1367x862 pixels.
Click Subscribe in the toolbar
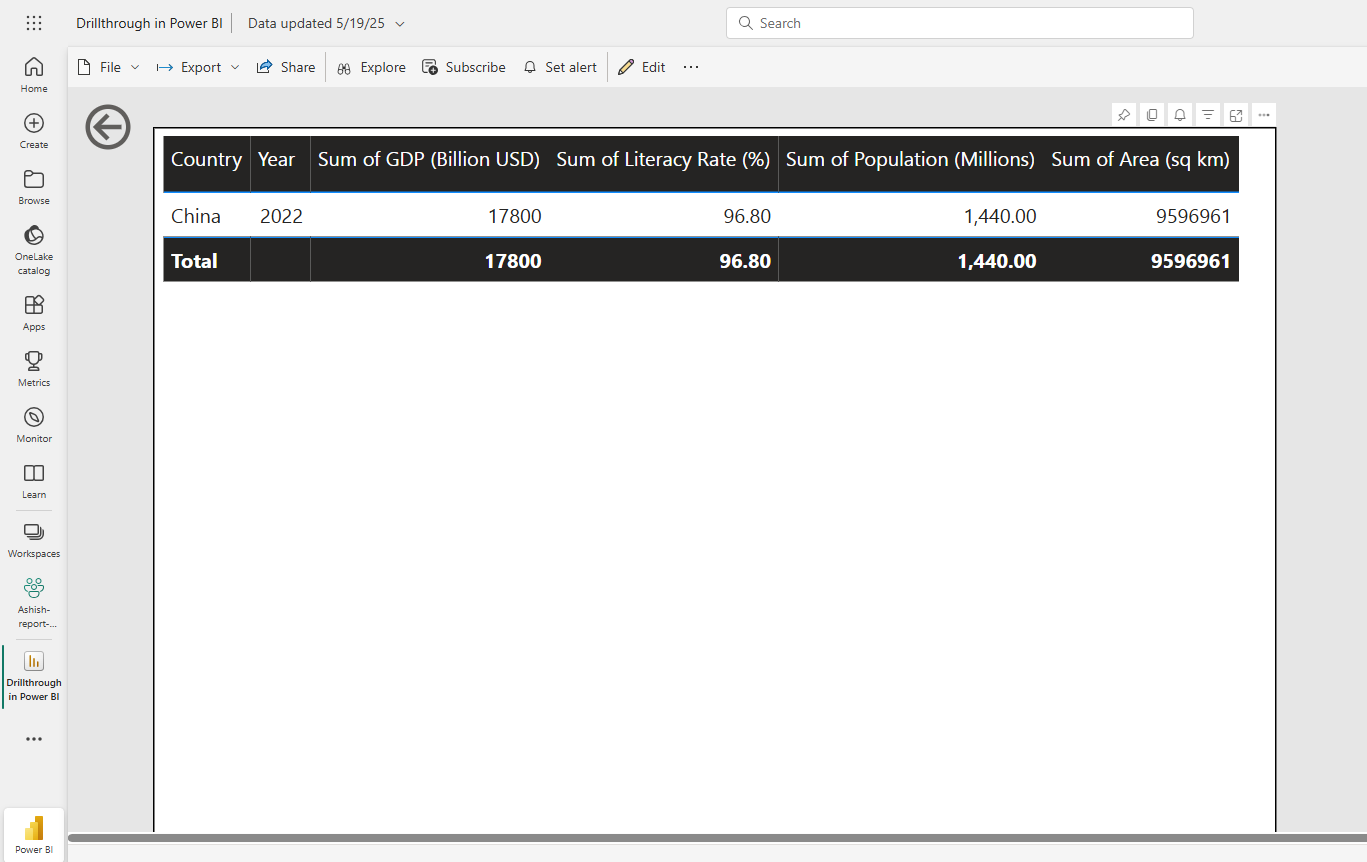pos(464,67)
